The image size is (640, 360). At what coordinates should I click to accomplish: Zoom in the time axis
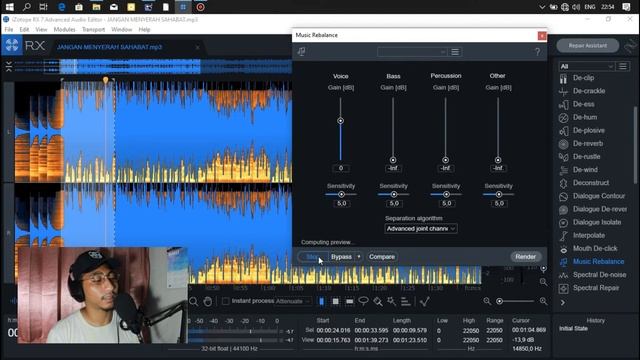(543, 301)
